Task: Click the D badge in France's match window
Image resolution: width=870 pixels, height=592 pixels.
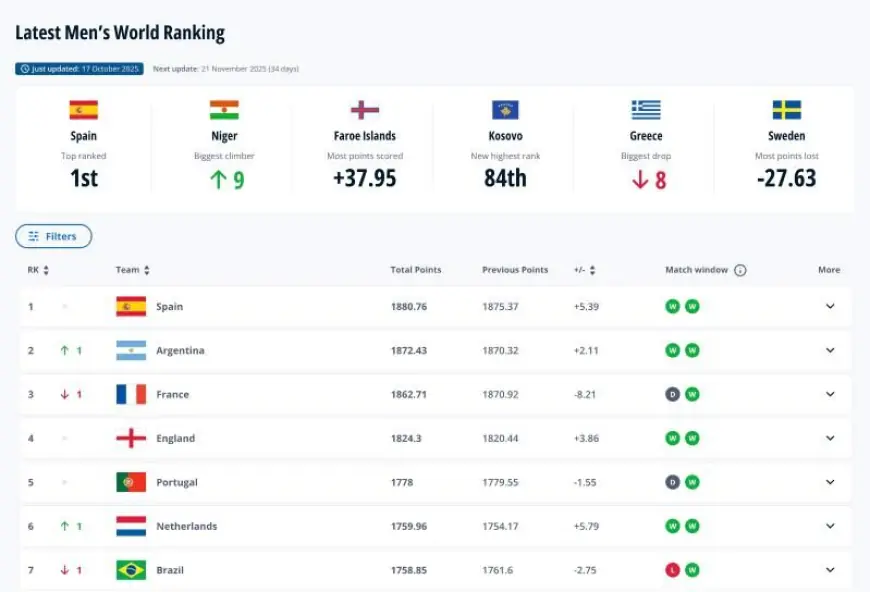Action: coord(673,394)
